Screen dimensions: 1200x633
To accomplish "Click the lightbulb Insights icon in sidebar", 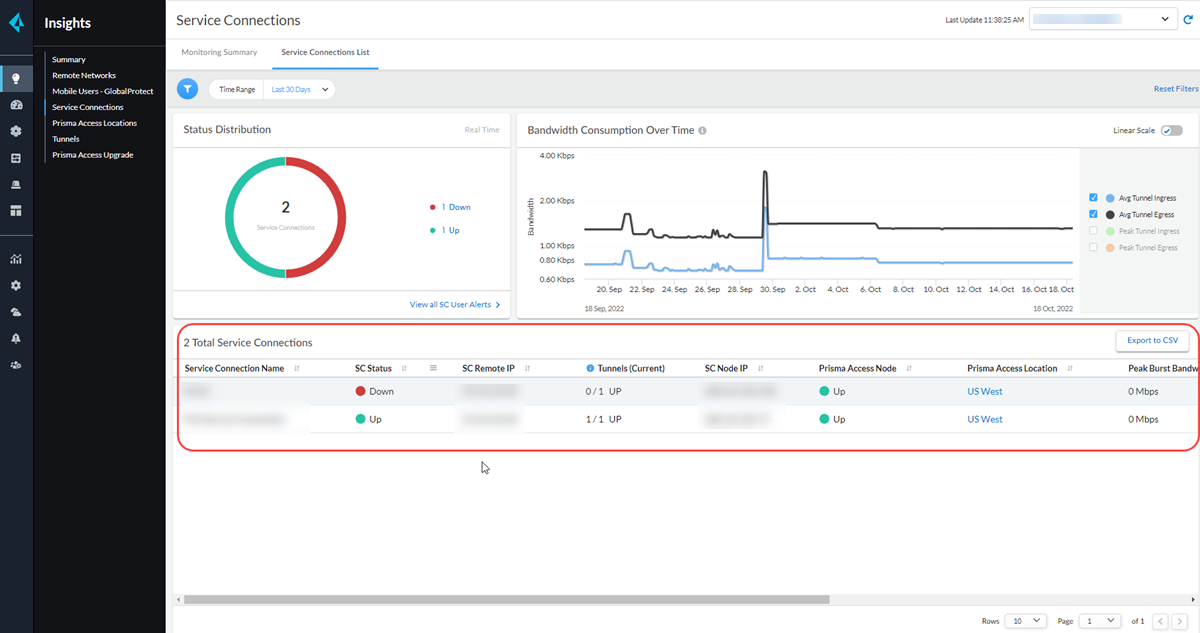I will 16,79.
